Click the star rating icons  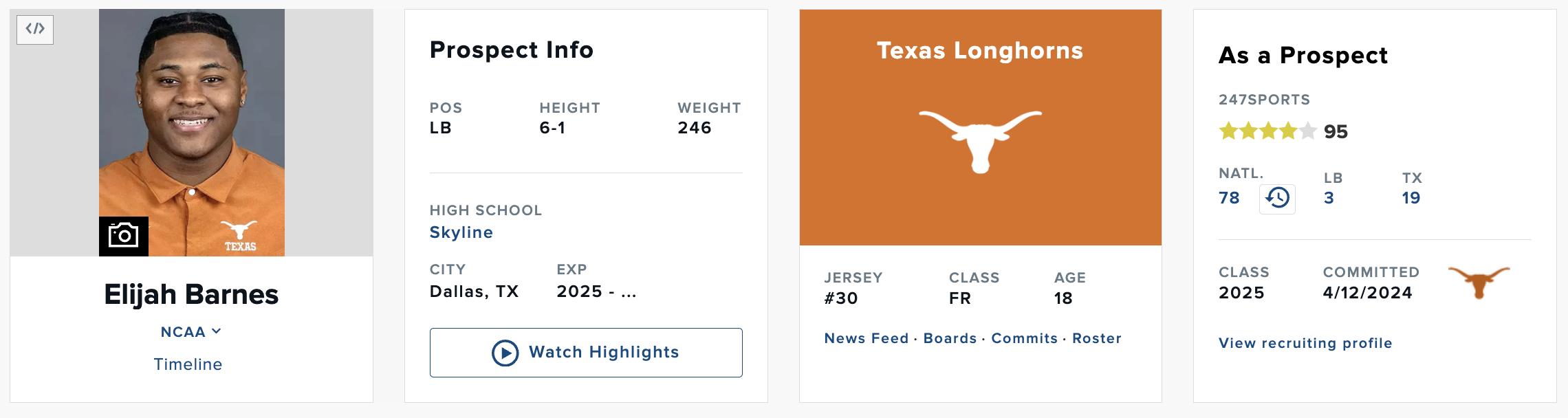tap(1267, 131)
